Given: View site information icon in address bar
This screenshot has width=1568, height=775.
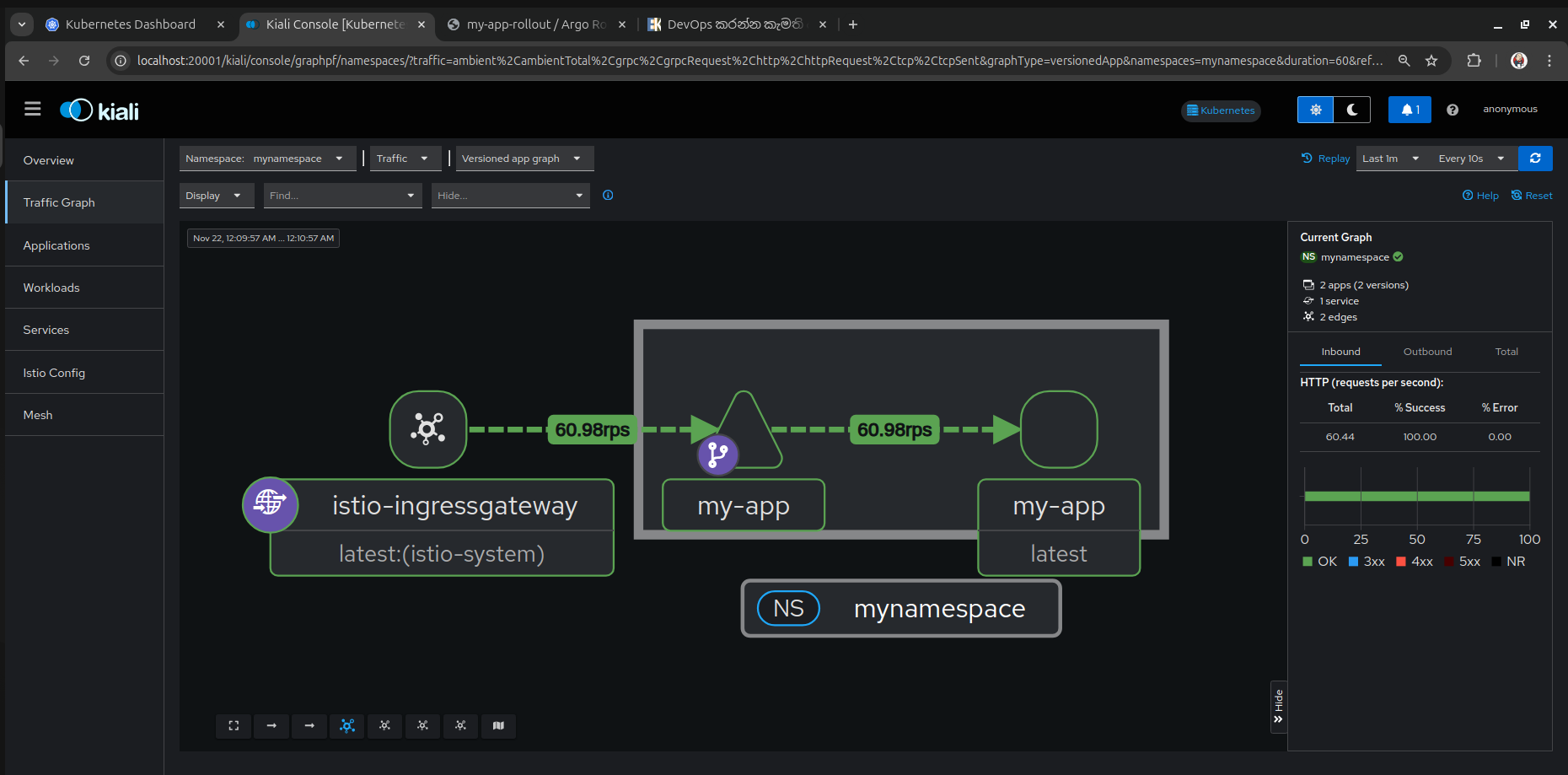Looking at the screenshot, I should [121, 61].
